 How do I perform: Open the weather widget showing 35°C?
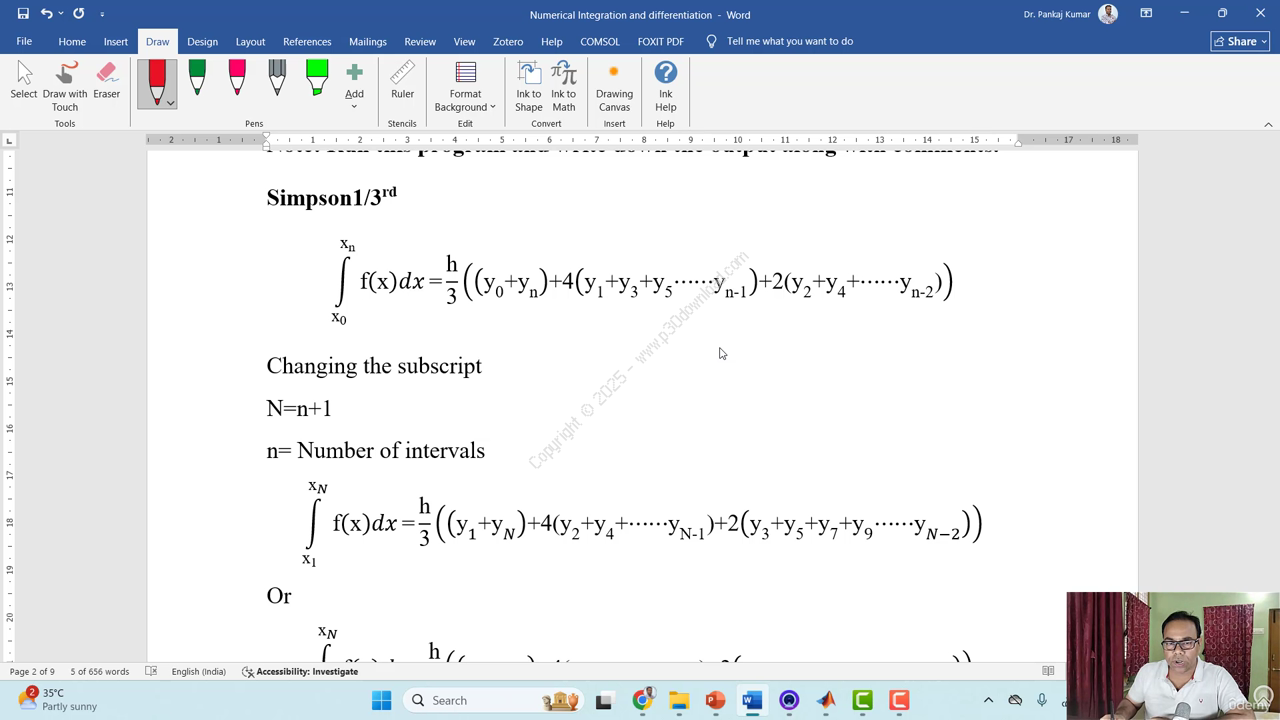pyautogui.click(x=58, y=699)
